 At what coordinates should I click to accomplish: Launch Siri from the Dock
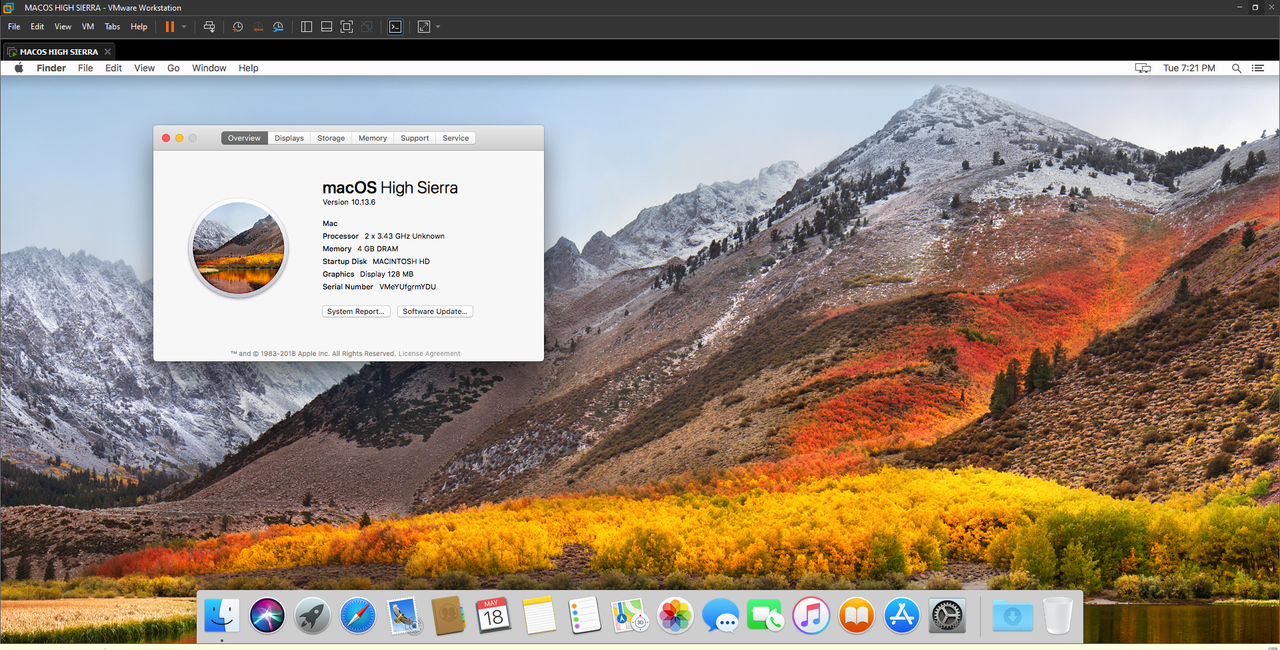tap(267, 615)
